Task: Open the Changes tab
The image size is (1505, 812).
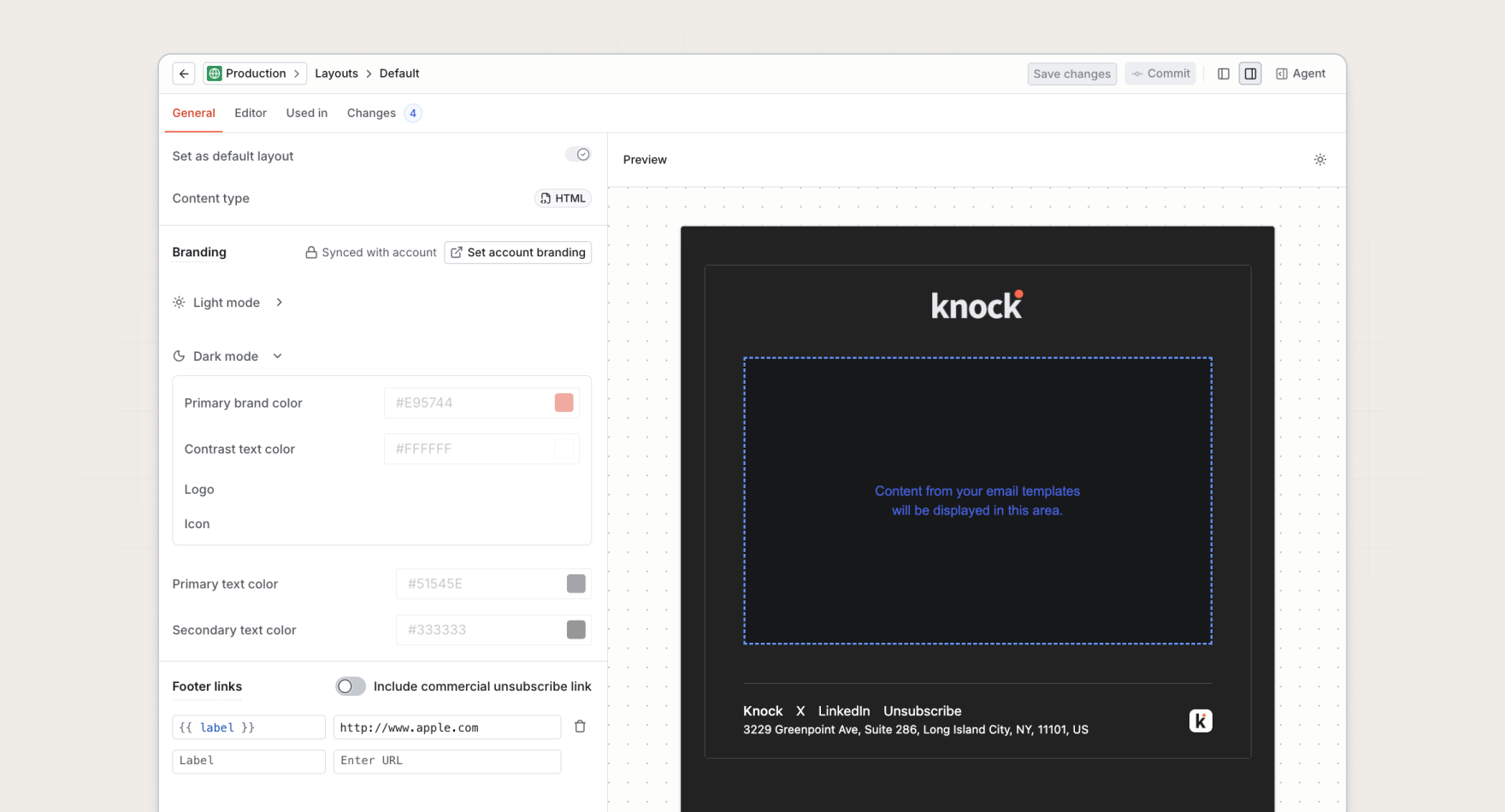Action: (x=372, y=113)
